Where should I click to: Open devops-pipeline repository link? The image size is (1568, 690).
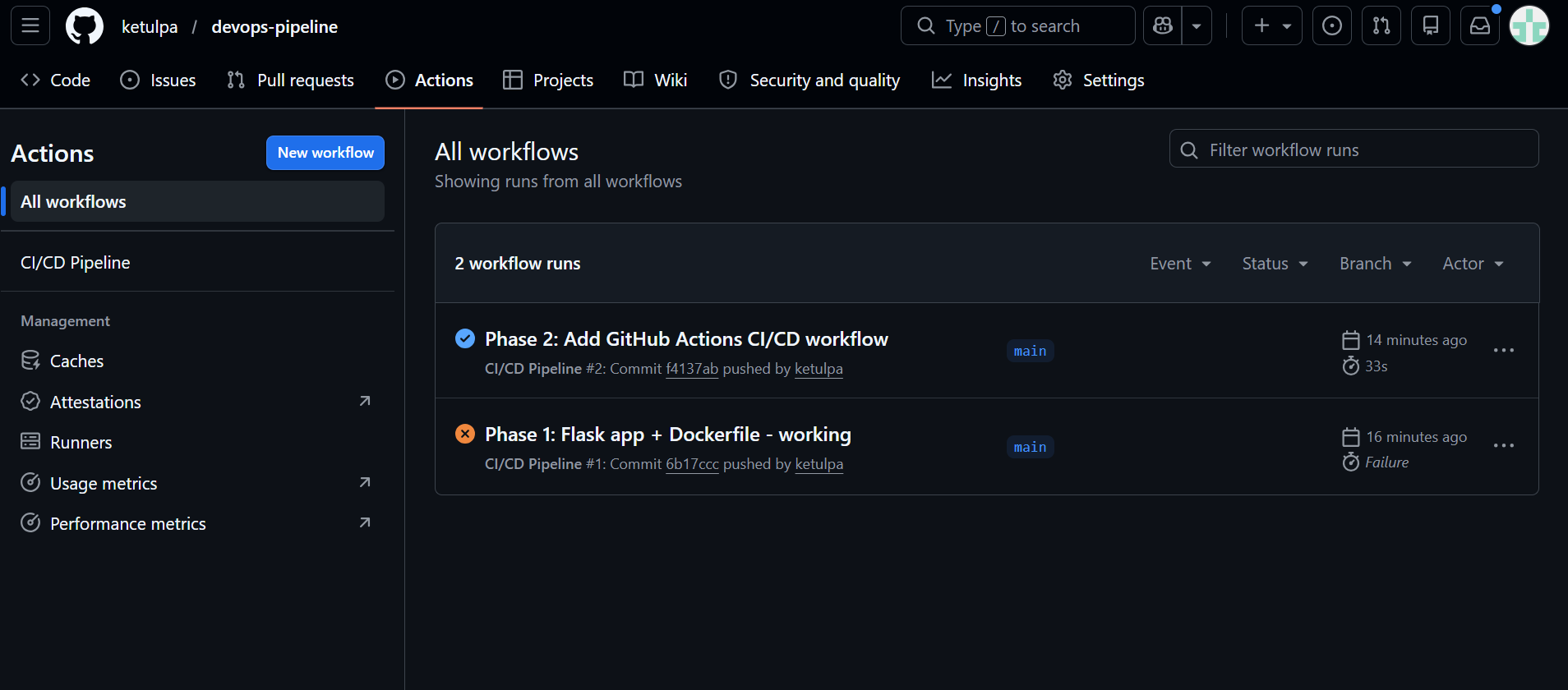click(274, 26)
